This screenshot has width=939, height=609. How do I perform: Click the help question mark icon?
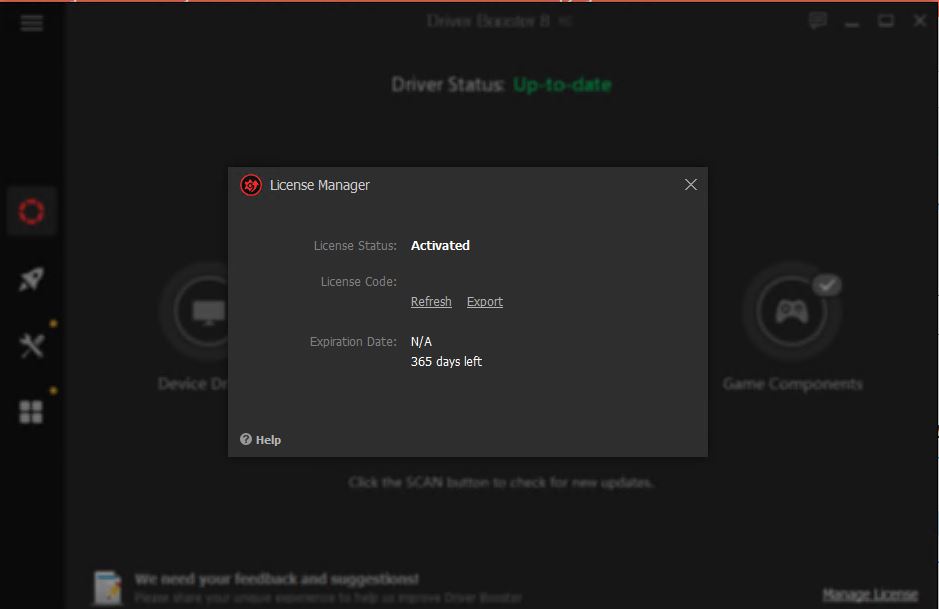tap(246, 439)
